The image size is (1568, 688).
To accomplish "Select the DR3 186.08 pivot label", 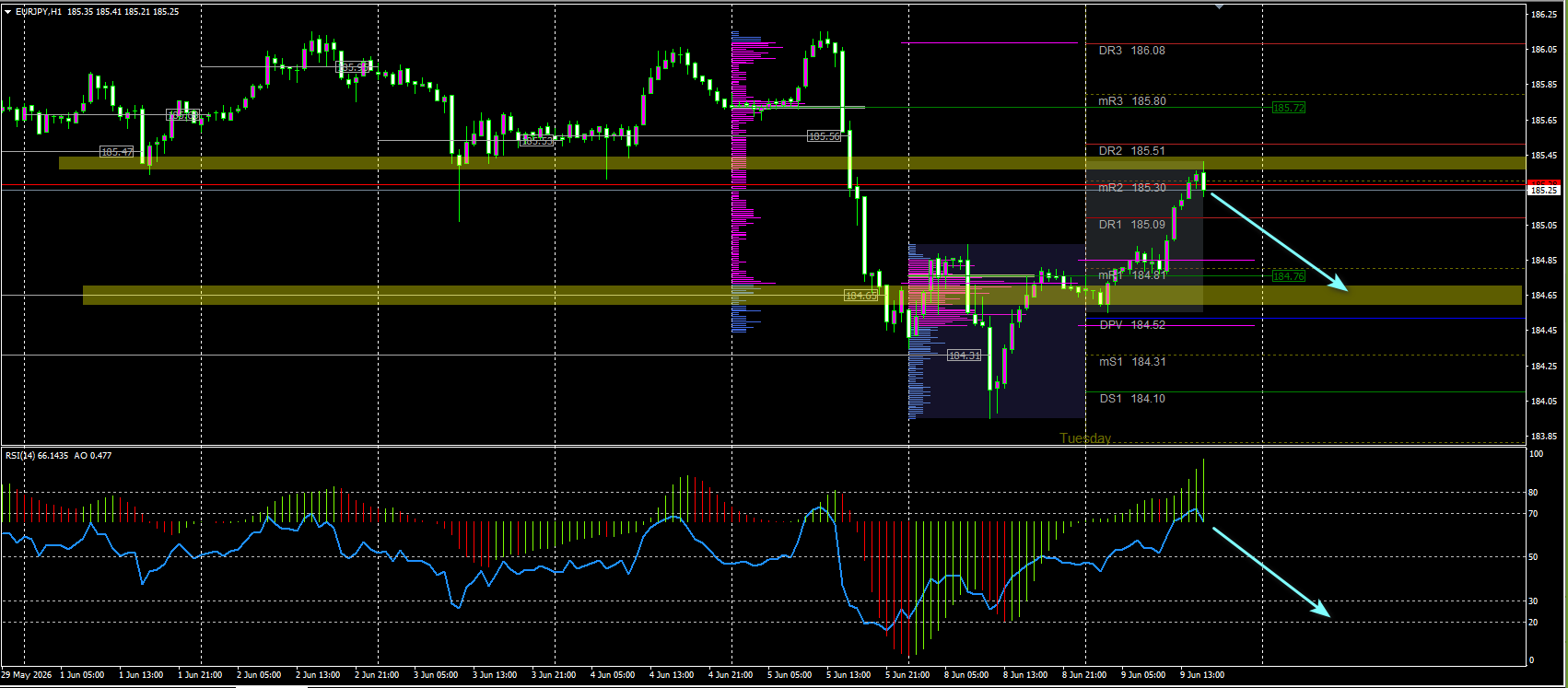I will [x=1131, y=51].
